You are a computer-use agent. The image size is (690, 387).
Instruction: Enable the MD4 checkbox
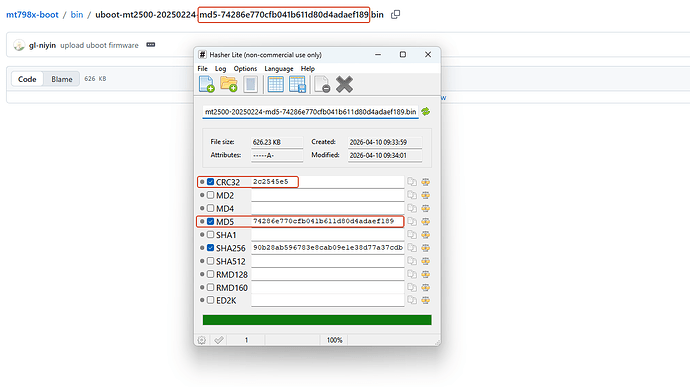(210, 208)
